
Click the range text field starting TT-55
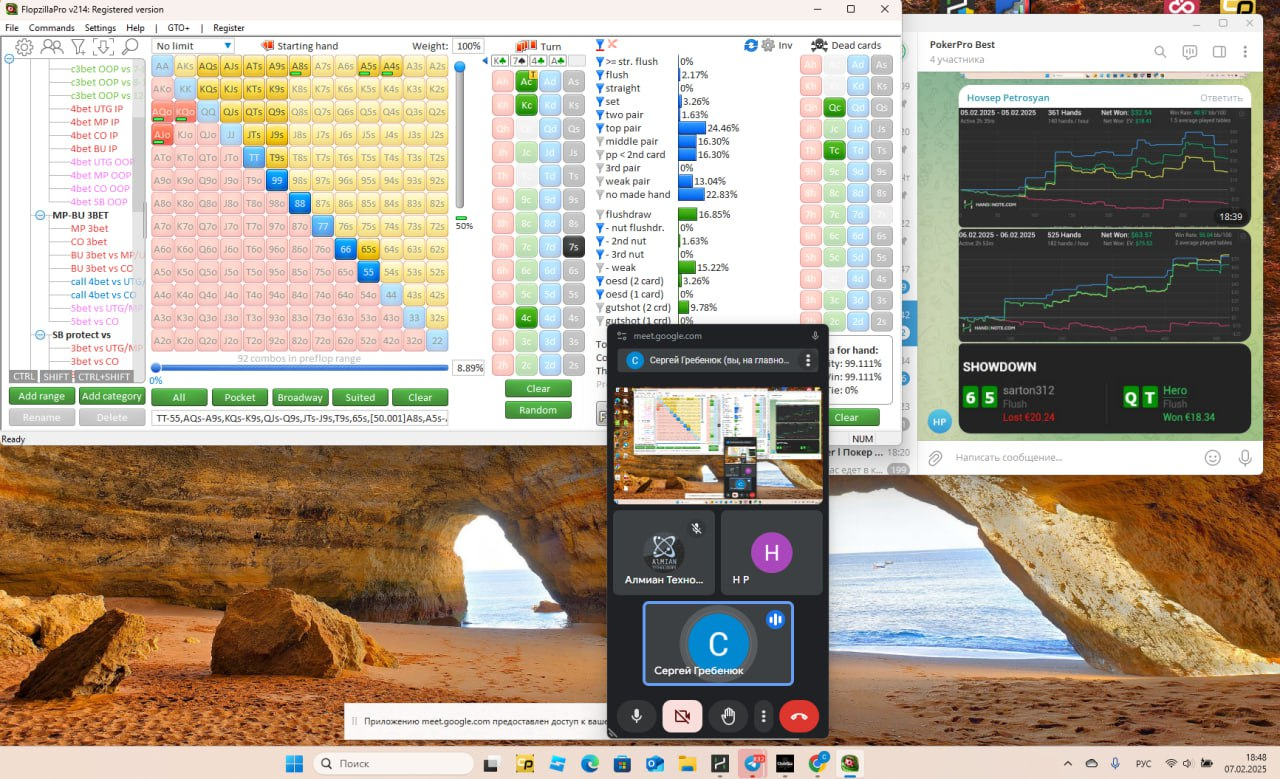(x=300, y=418)
